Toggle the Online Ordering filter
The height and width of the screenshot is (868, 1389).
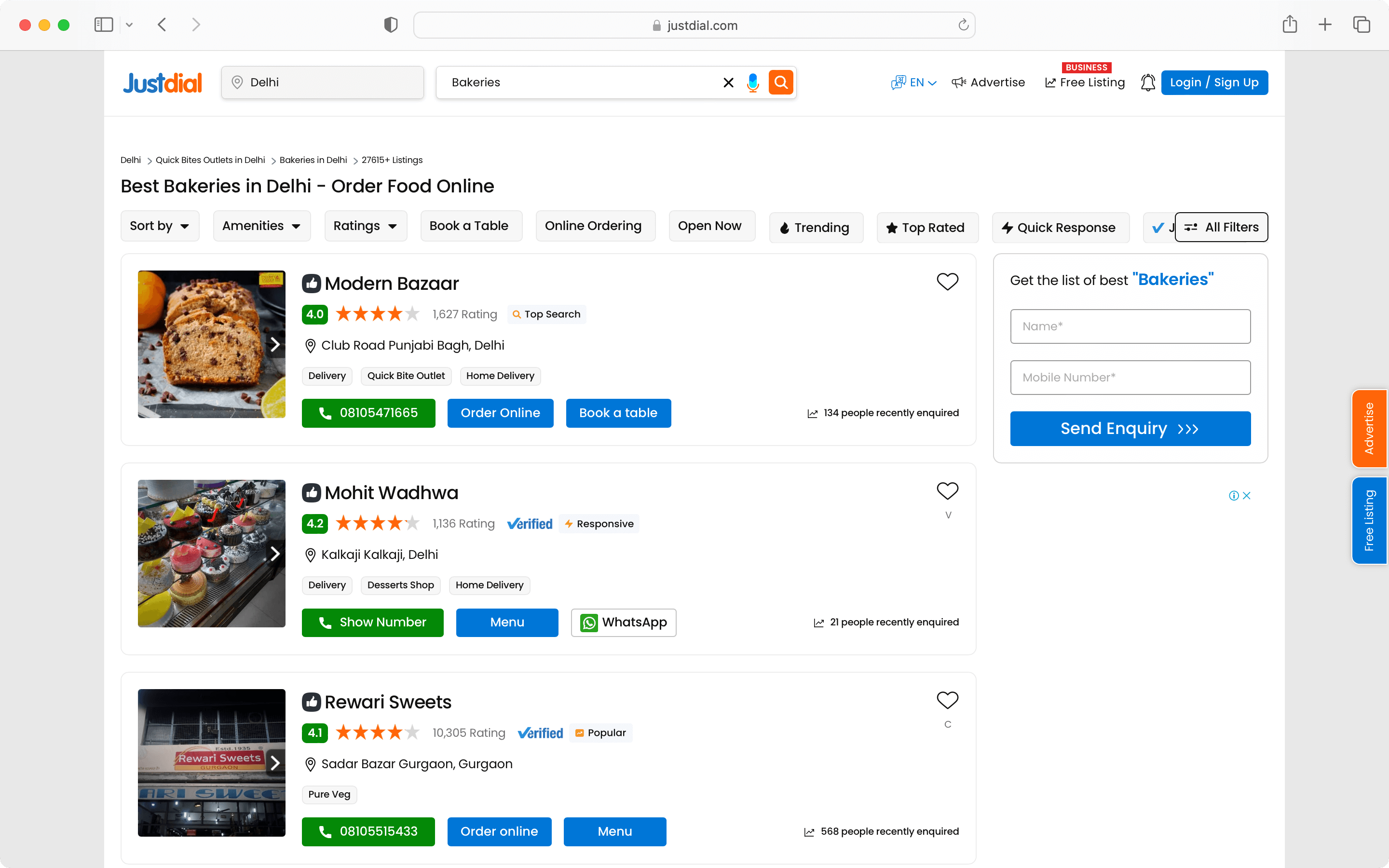pos(595,226)
